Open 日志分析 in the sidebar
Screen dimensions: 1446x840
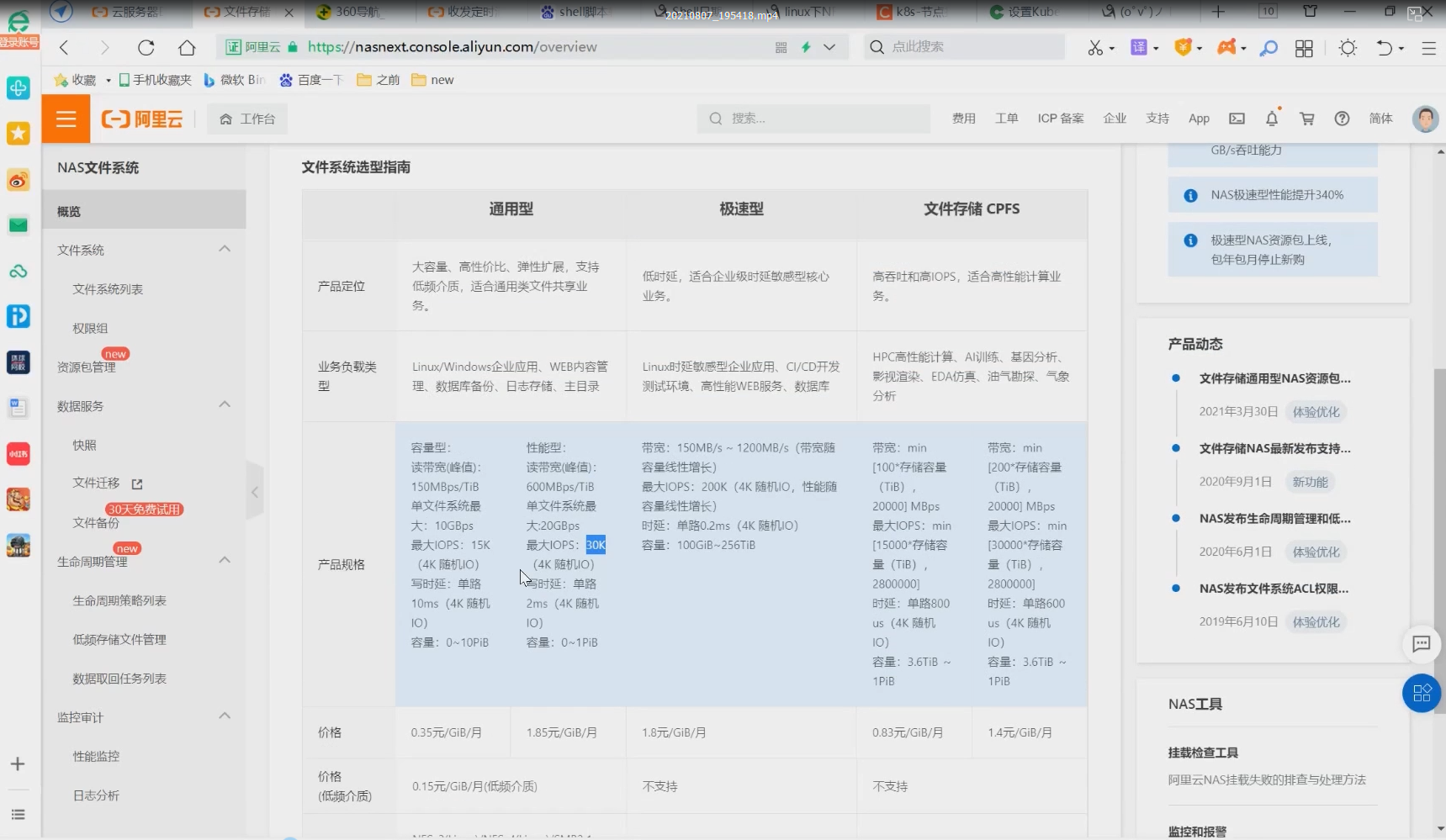pyautogui.click(x=96, y=795)
